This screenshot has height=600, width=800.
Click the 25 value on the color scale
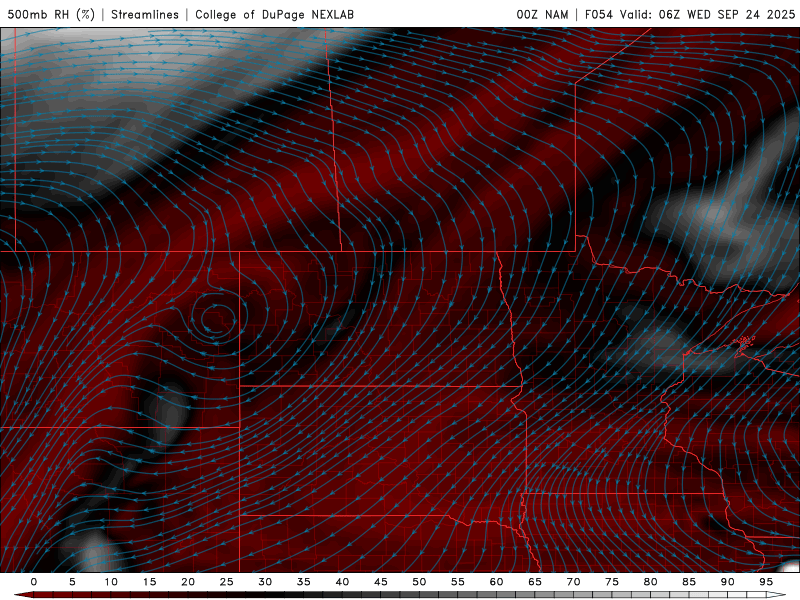tap(227, 582)
